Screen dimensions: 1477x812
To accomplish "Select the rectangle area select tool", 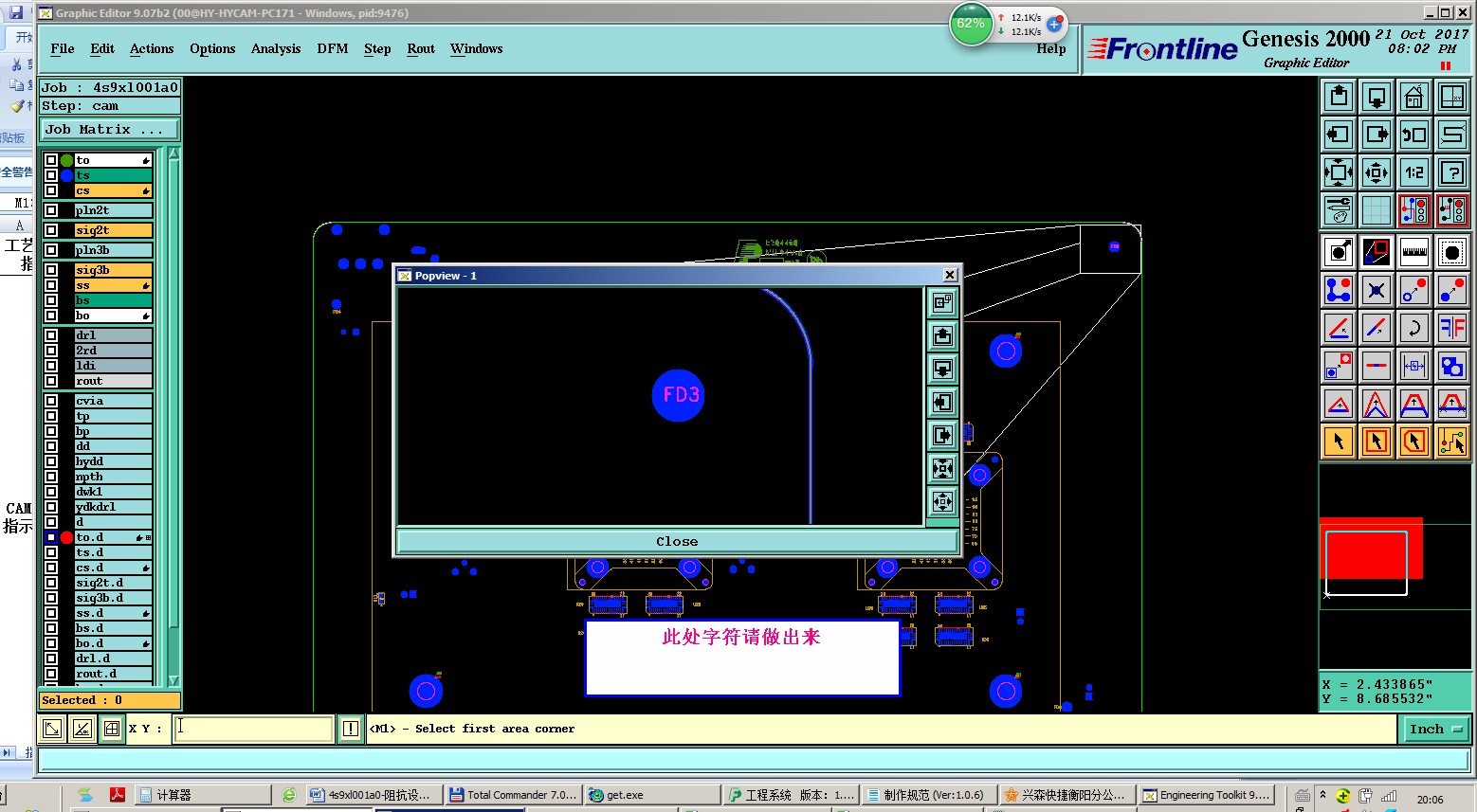I will tap(1377, 441).
